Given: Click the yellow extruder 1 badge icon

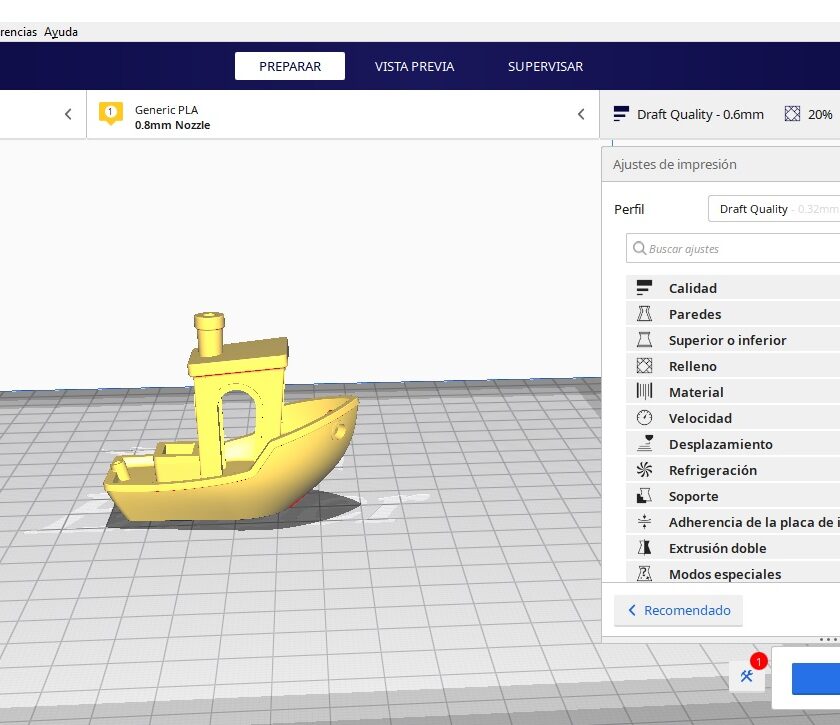Looking at the screenshot, I should tap(110, 113).
